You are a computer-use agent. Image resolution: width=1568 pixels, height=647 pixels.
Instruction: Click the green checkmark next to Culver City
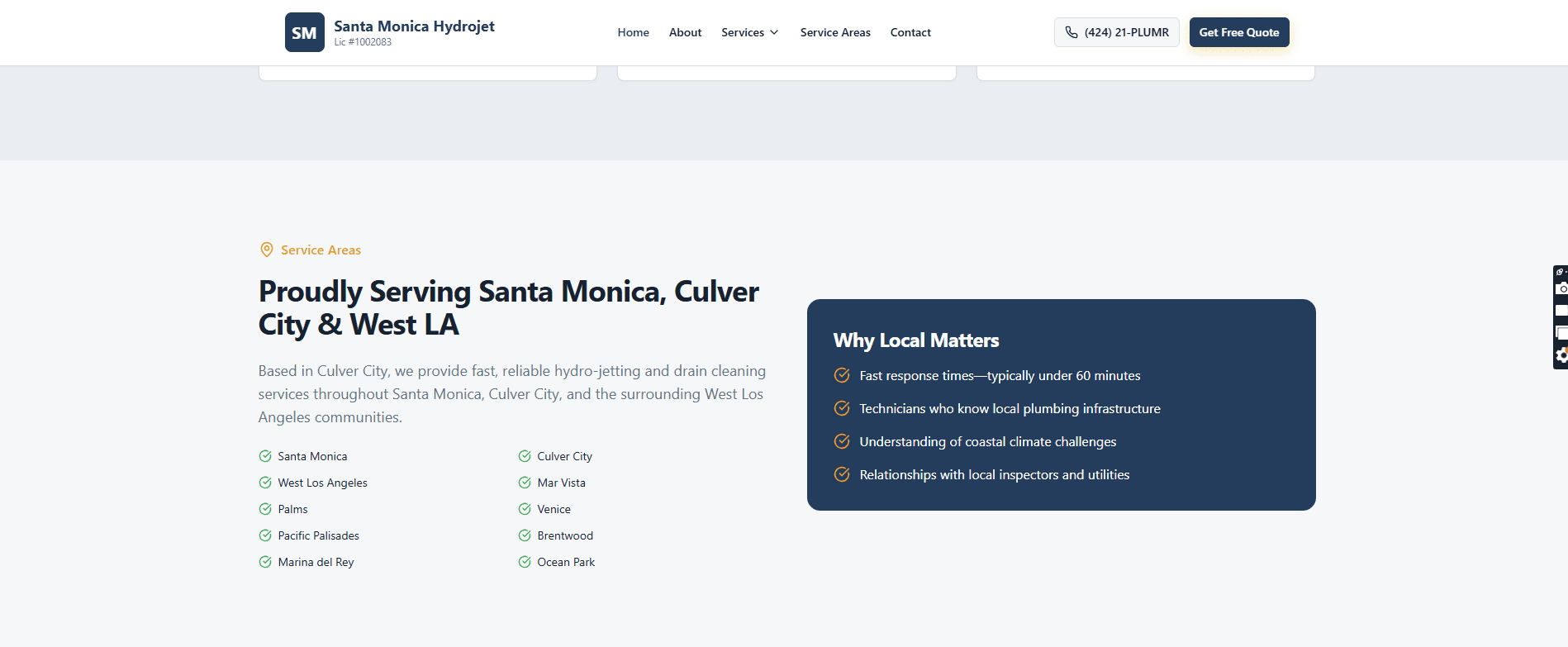point(525,456)
